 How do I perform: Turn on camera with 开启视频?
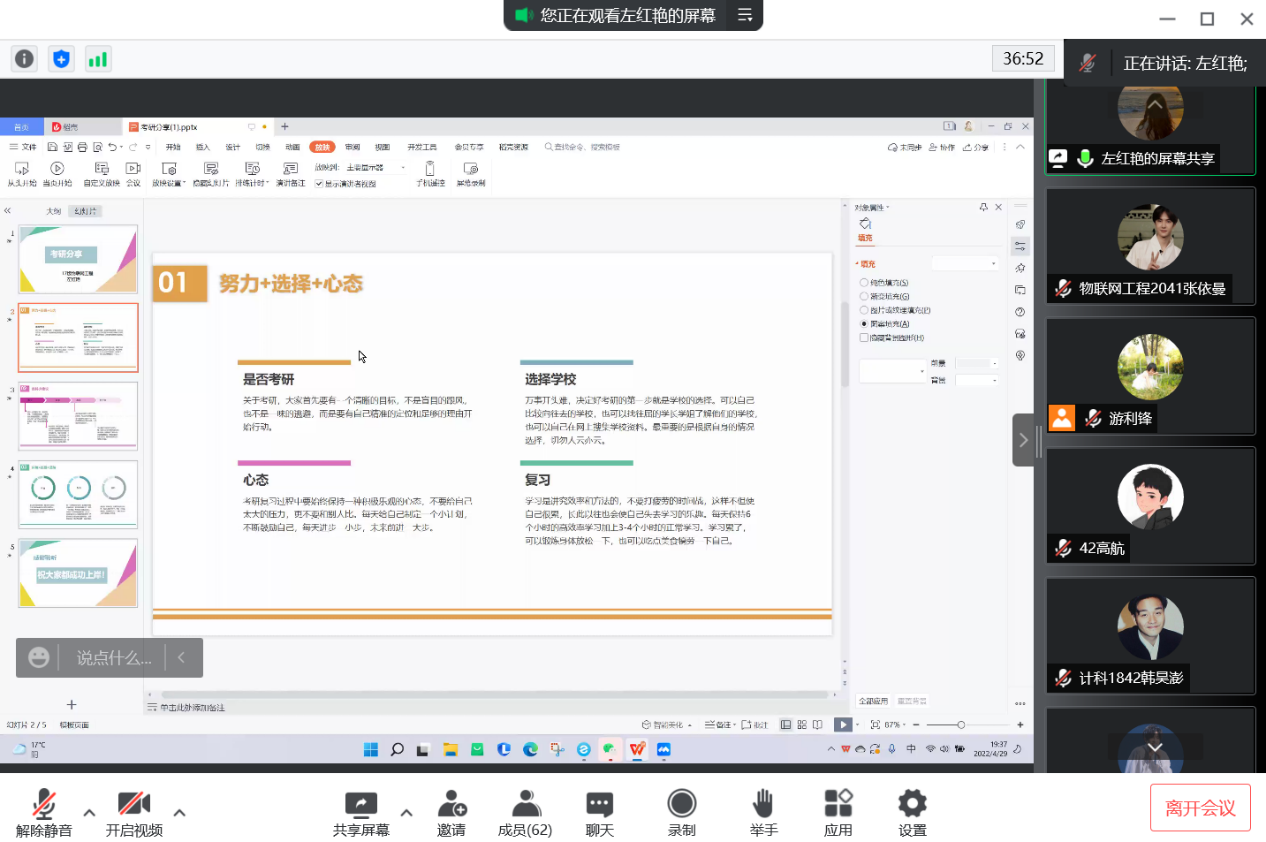click(x=134, y=812)
